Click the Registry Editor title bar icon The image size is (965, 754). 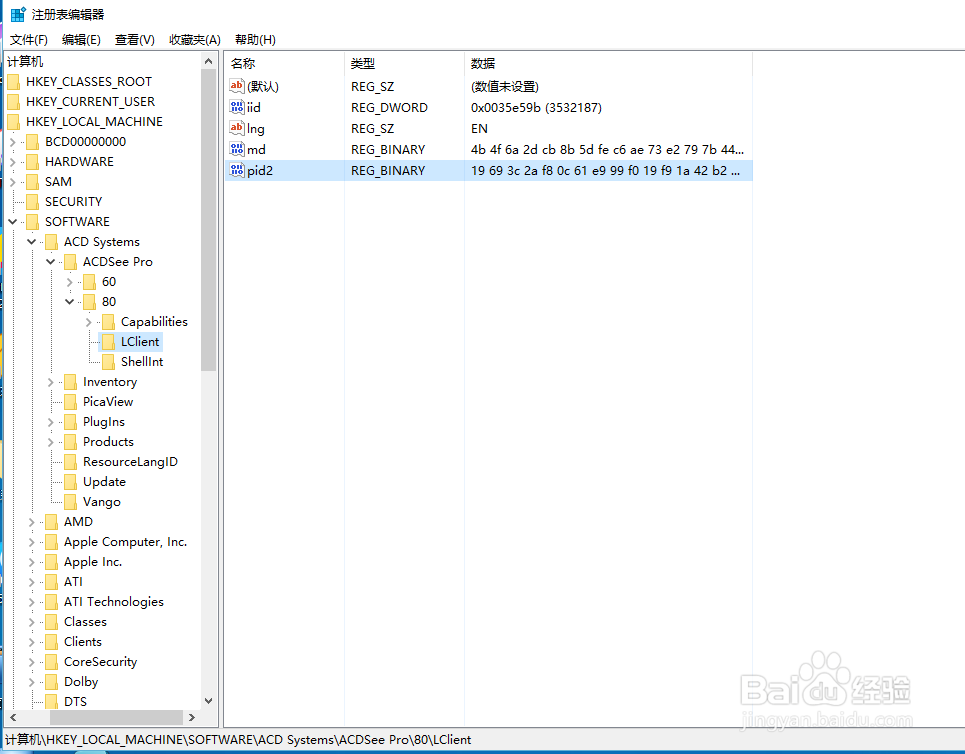[18, 14]
